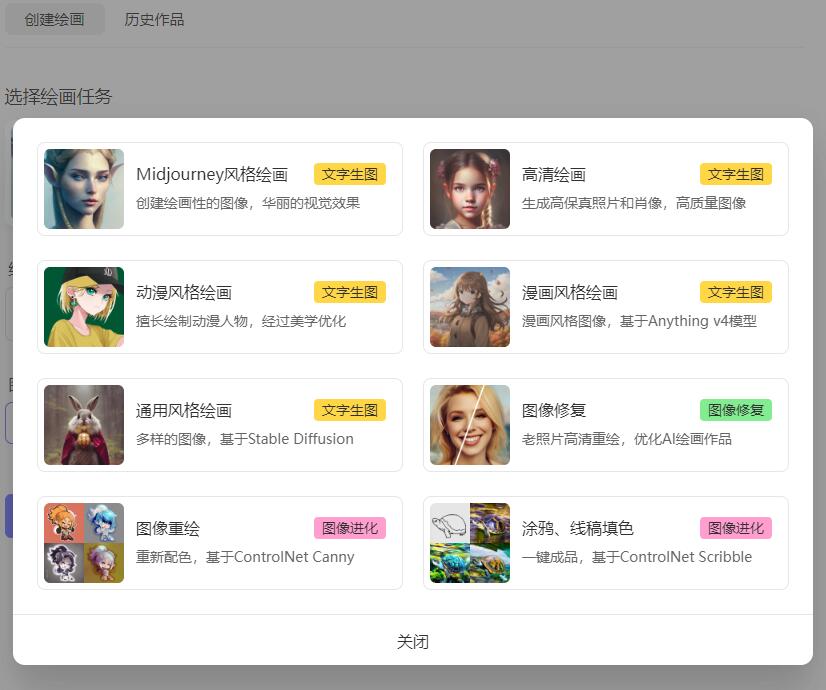
Task: Click the four-character 图像重绘 thumbnail
Action: click(x=84, y=543)
